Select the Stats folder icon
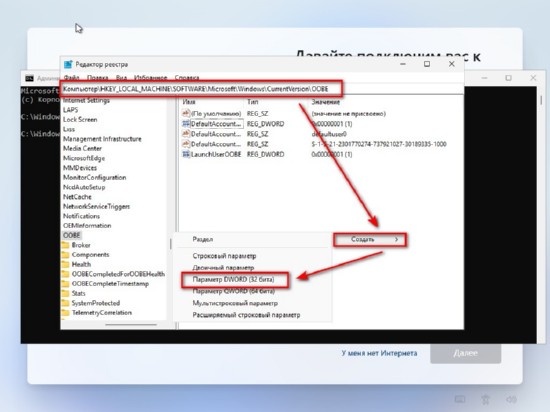Viewport: 550px width, 412px height. click(x=66, y=293)
